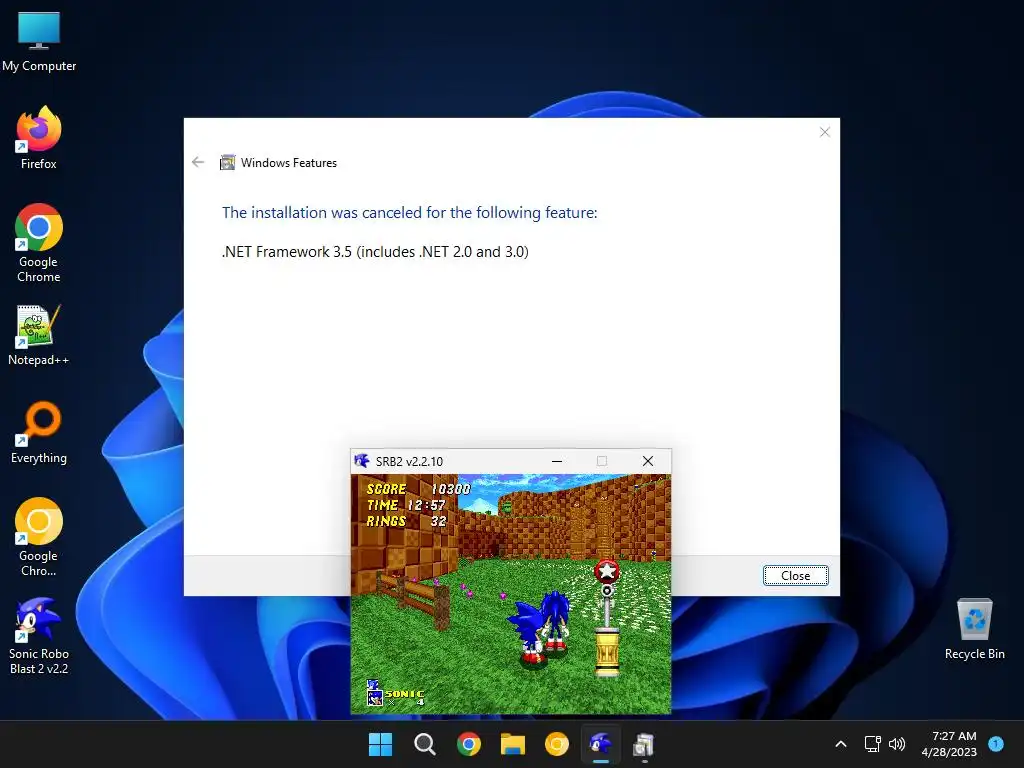Screen dimensions: 1024x768
Task: Open taskbar Search magnifier
Action: 424,744
